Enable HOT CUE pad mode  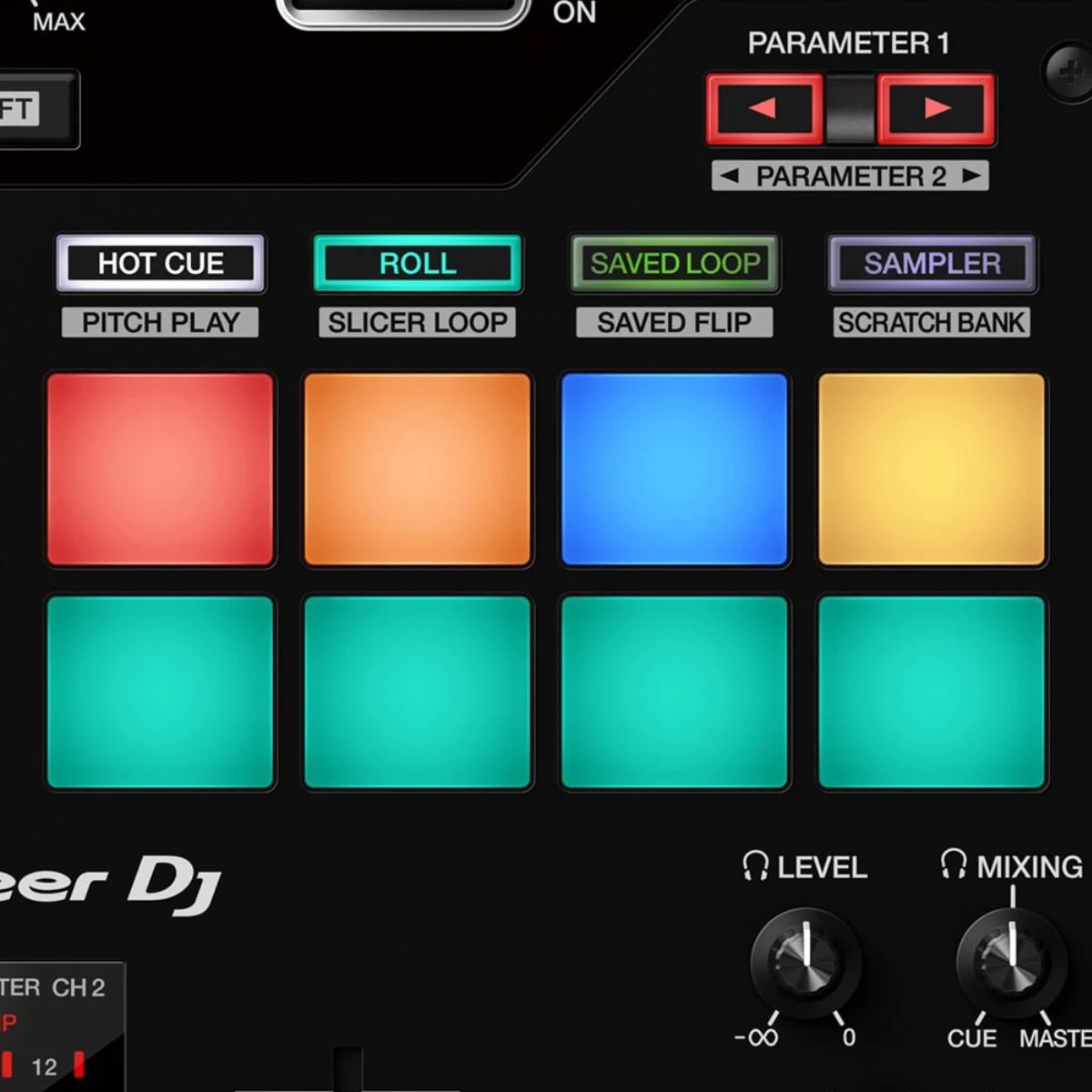(x=160, y=264)
